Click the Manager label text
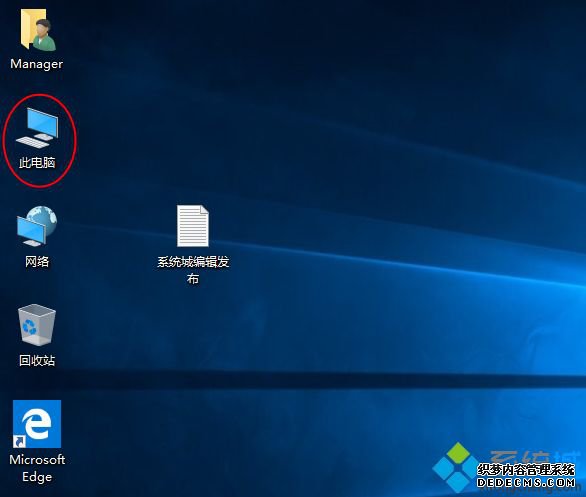Image resolution: width=586 pixels, height=497 pixels. [37, 64]
